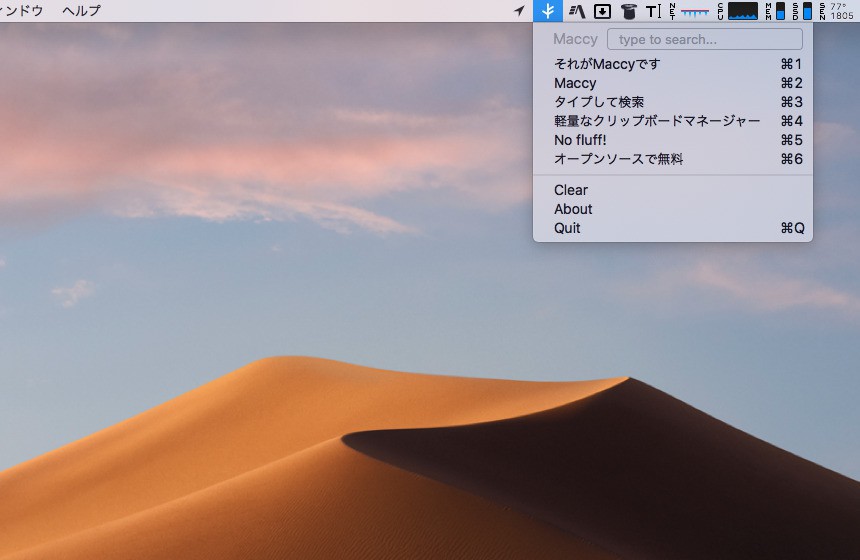Click the striped A menu bar icon
Viewport: 860px width, 560px height.
(576, 11)
